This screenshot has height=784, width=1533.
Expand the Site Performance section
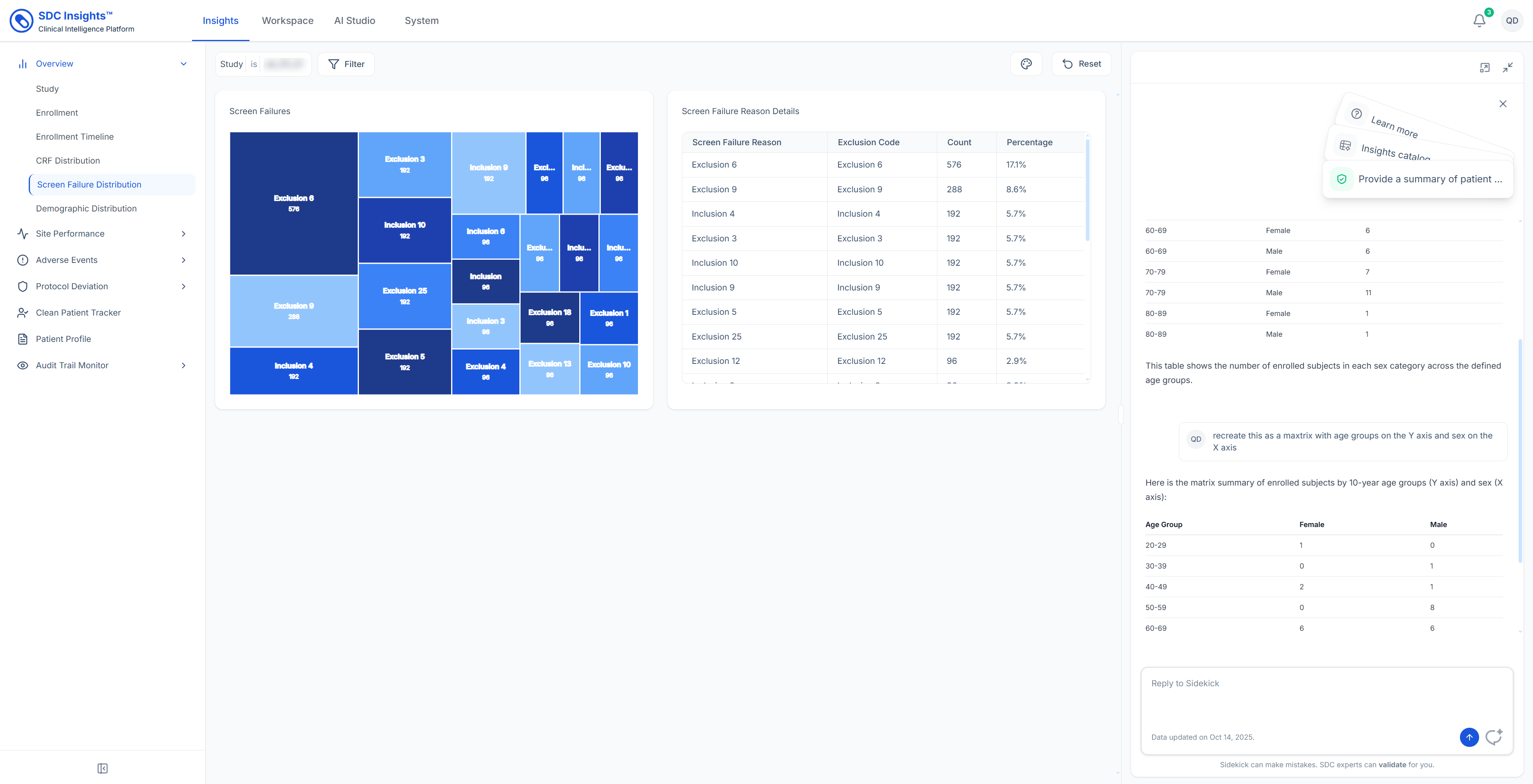pos(183,234)
